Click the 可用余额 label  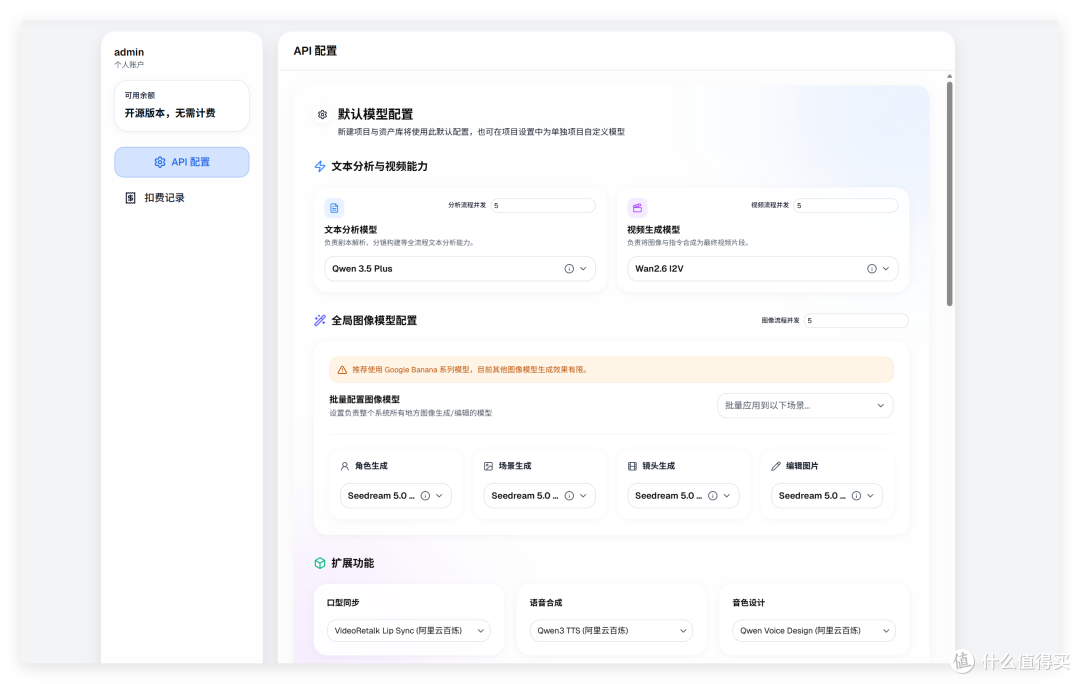click(x=140, y=96)
